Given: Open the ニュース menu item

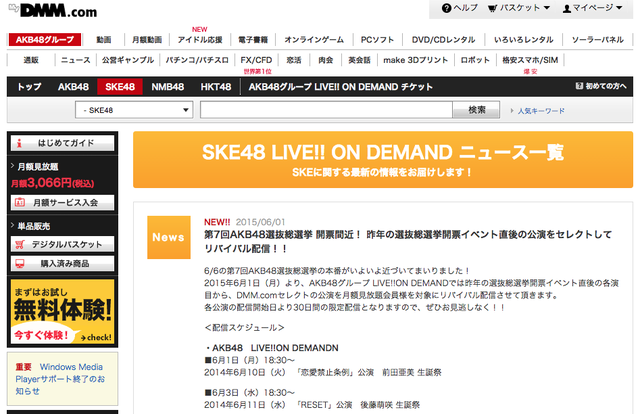Looking at the screenshot, I should coord(76,60).
